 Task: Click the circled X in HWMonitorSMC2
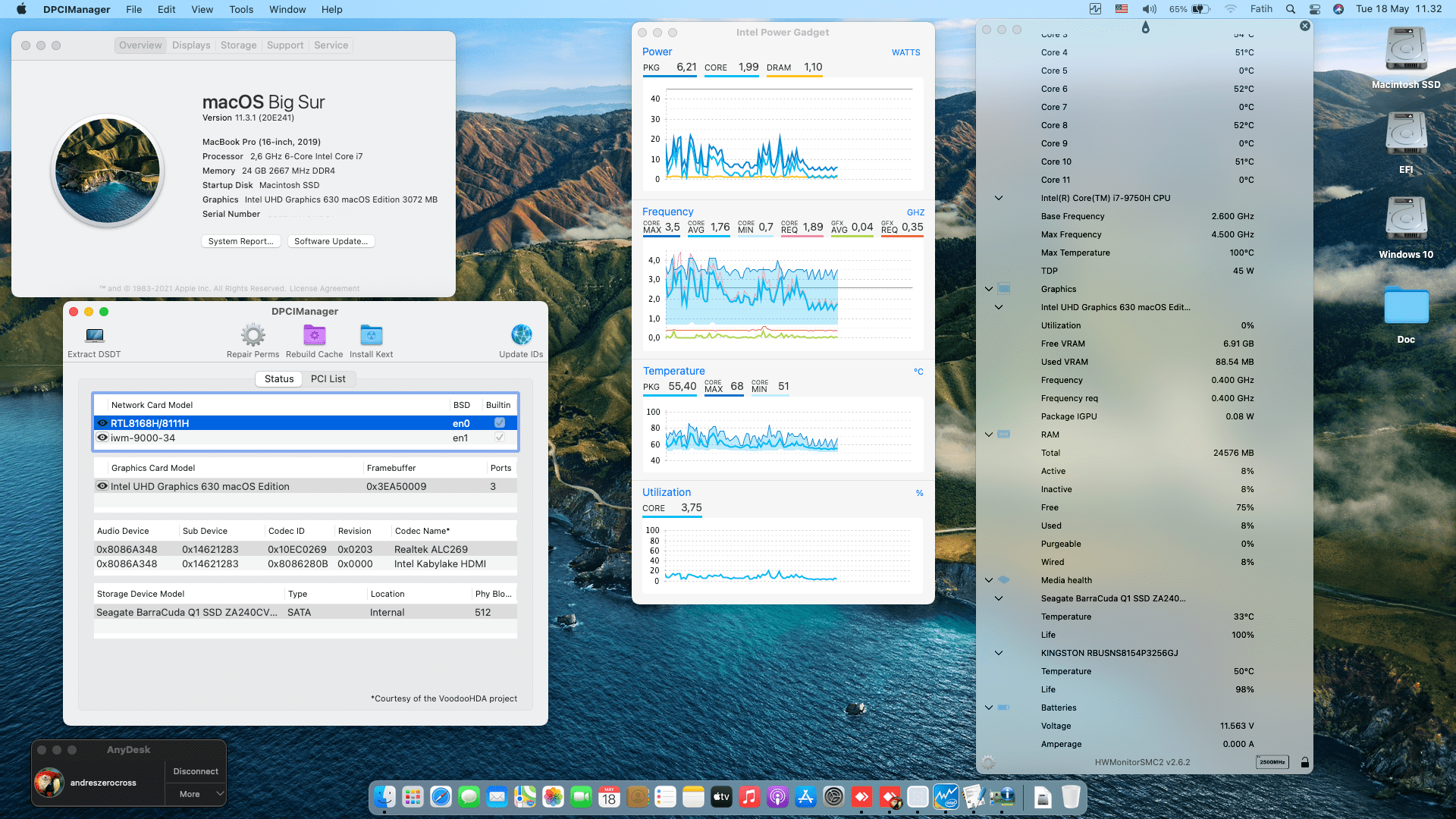(1304, 26)
